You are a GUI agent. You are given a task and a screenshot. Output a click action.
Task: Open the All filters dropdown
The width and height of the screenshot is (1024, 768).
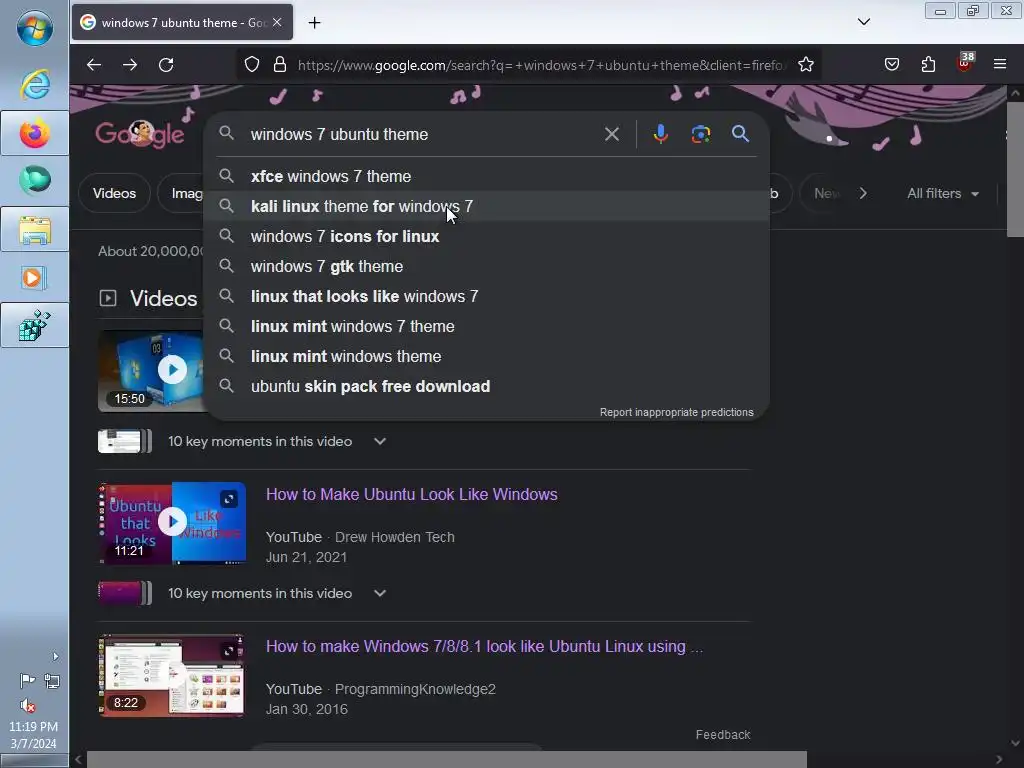tap(942, 193)
